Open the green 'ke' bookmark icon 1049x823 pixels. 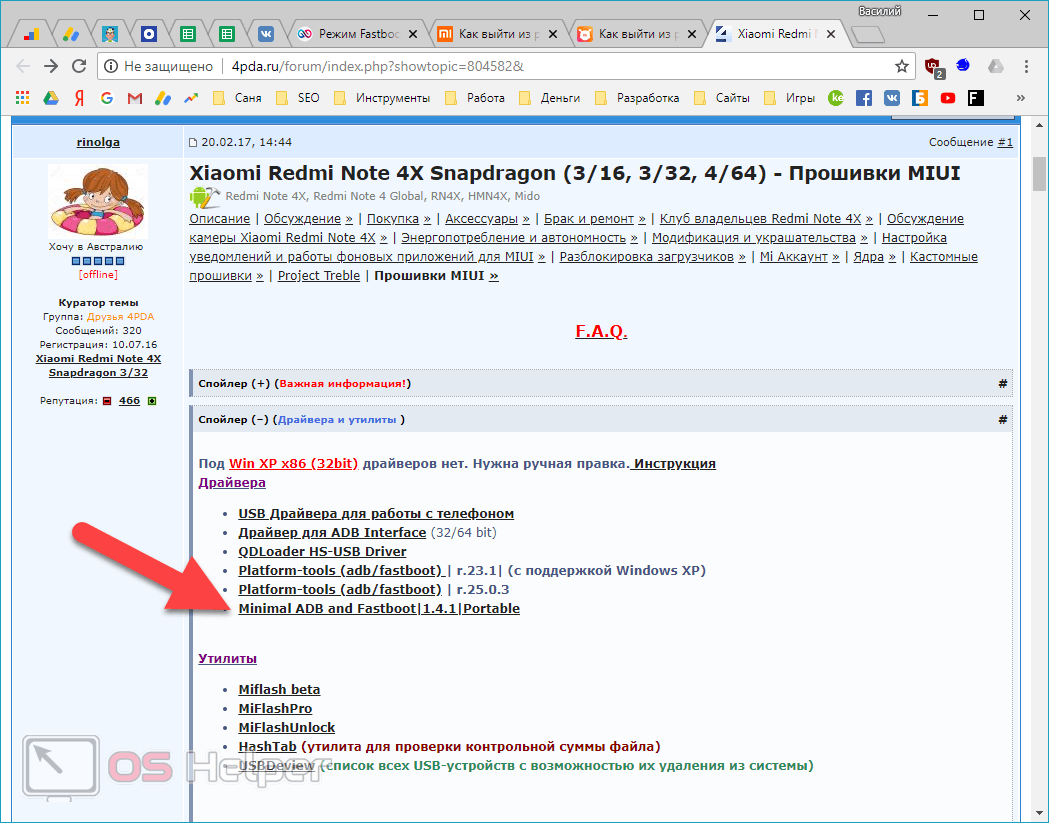click(836, 98)
